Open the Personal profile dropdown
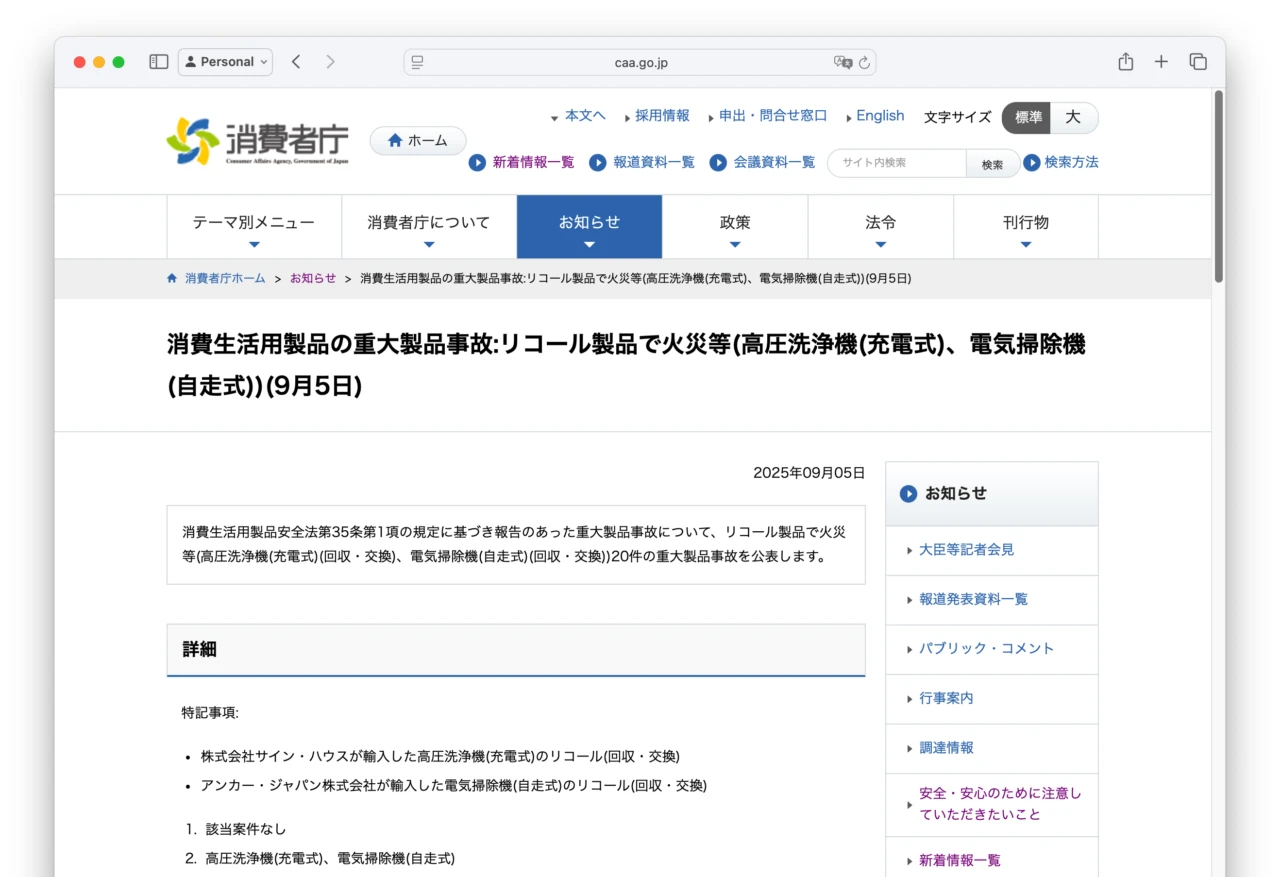This screenshot has height=877, width=1280. (x=226, y=62)
